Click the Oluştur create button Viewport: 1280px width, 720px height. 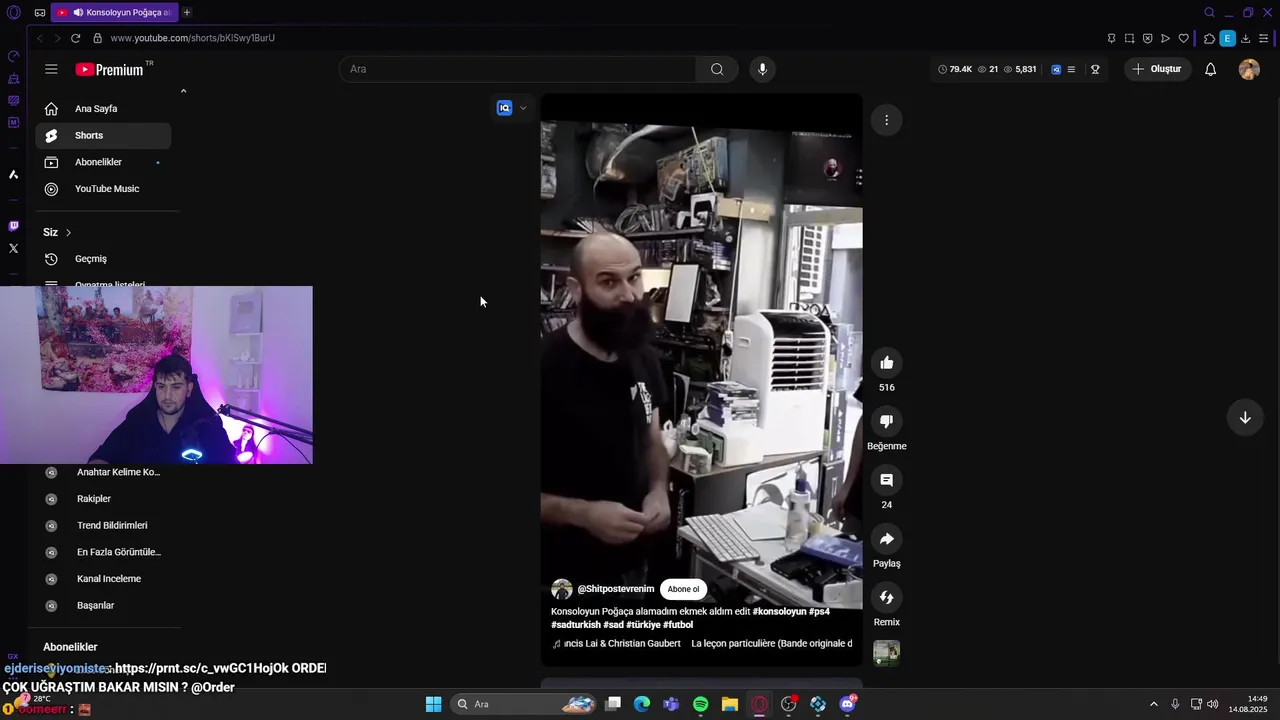[x=1157, y=69]
